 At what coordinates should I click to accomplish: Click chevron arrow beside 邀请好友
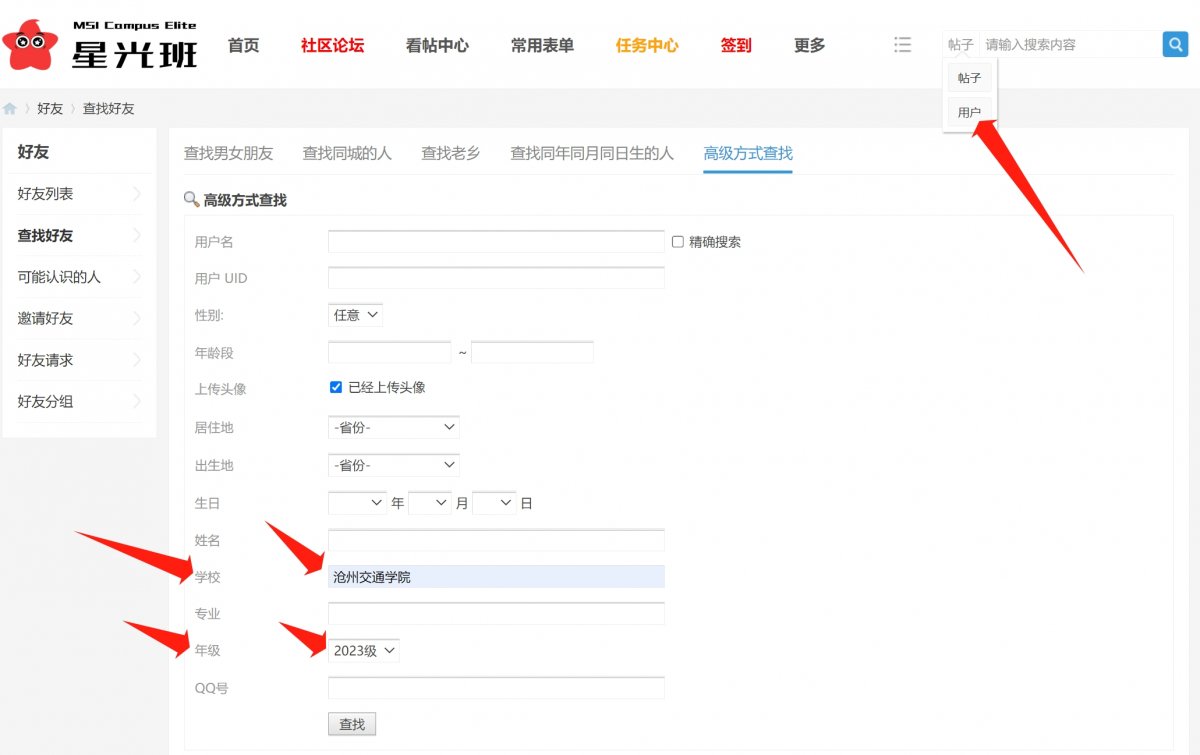coord(136,318)
